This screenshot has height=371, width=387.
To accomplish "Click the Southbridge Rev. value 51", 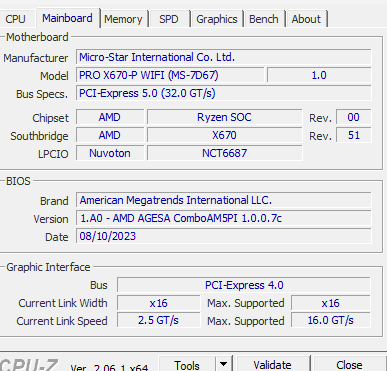I will [353, 135].
